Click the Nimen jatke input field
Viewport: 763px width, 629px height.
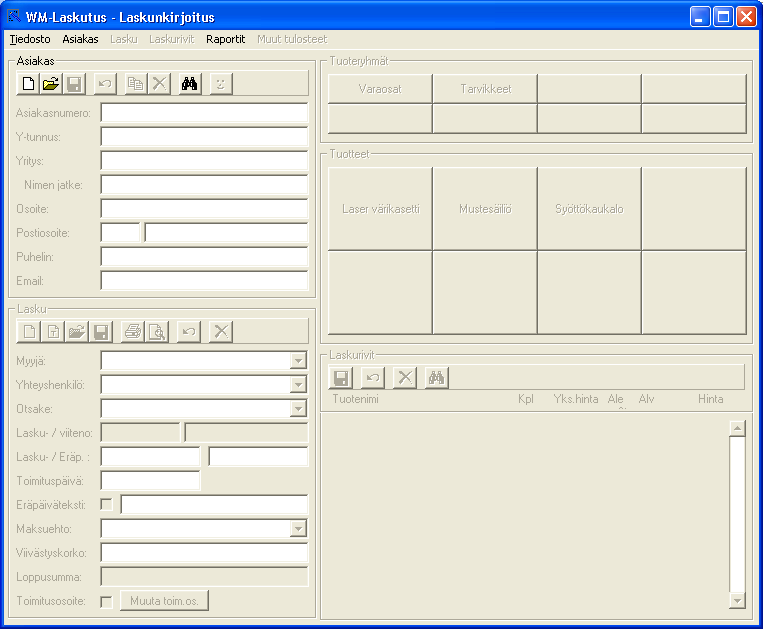[x=204, y=185]
